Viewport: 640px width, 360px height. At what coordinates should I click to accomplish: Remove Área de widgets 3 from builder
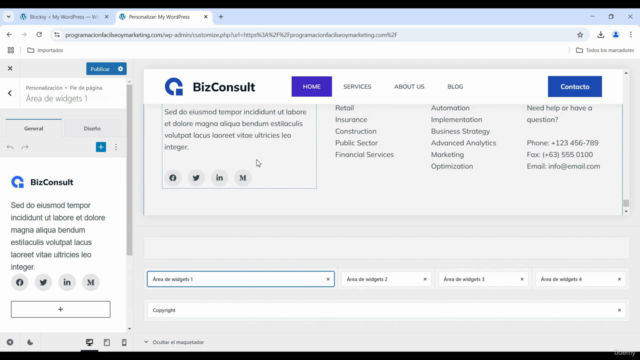click(x=522, y=279)
